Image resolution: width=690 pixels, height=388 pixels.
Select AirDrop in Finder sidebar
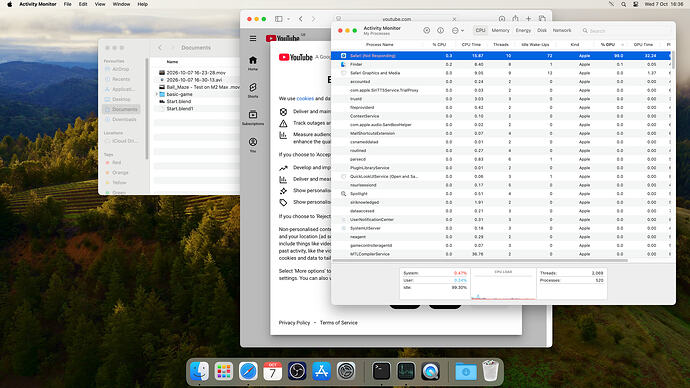(x=117, y=69)
